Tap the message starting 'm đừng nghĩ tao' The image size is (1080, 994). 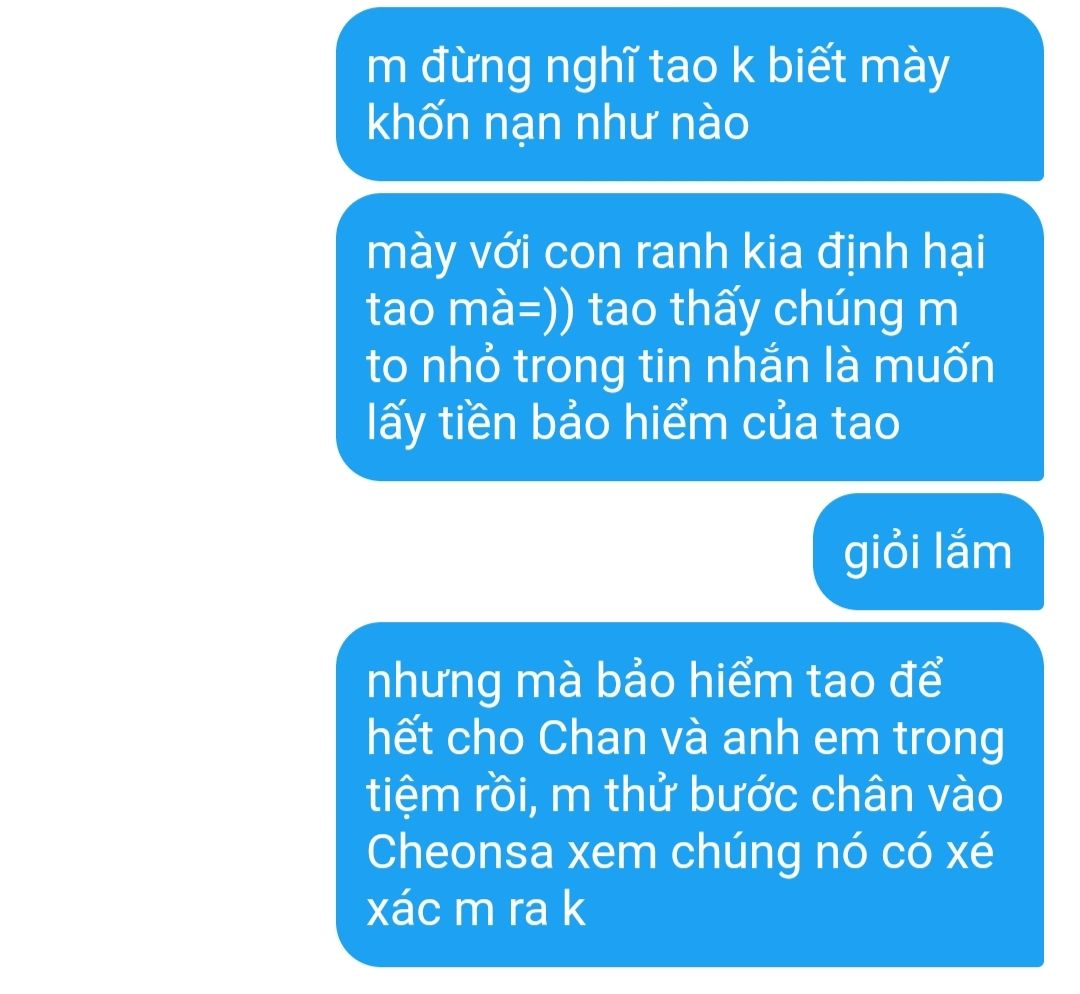click(x=689, y=94)
